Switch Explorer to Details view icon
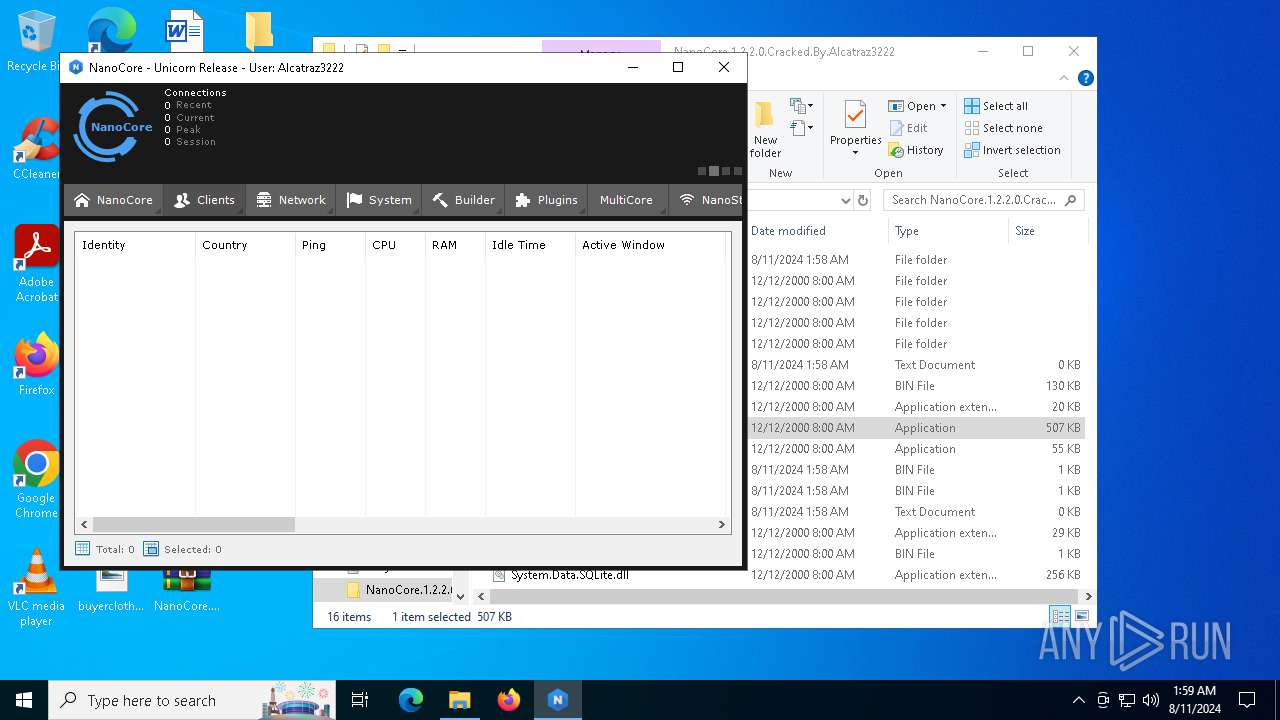1280x720 pixels. tap(1059, 617)
